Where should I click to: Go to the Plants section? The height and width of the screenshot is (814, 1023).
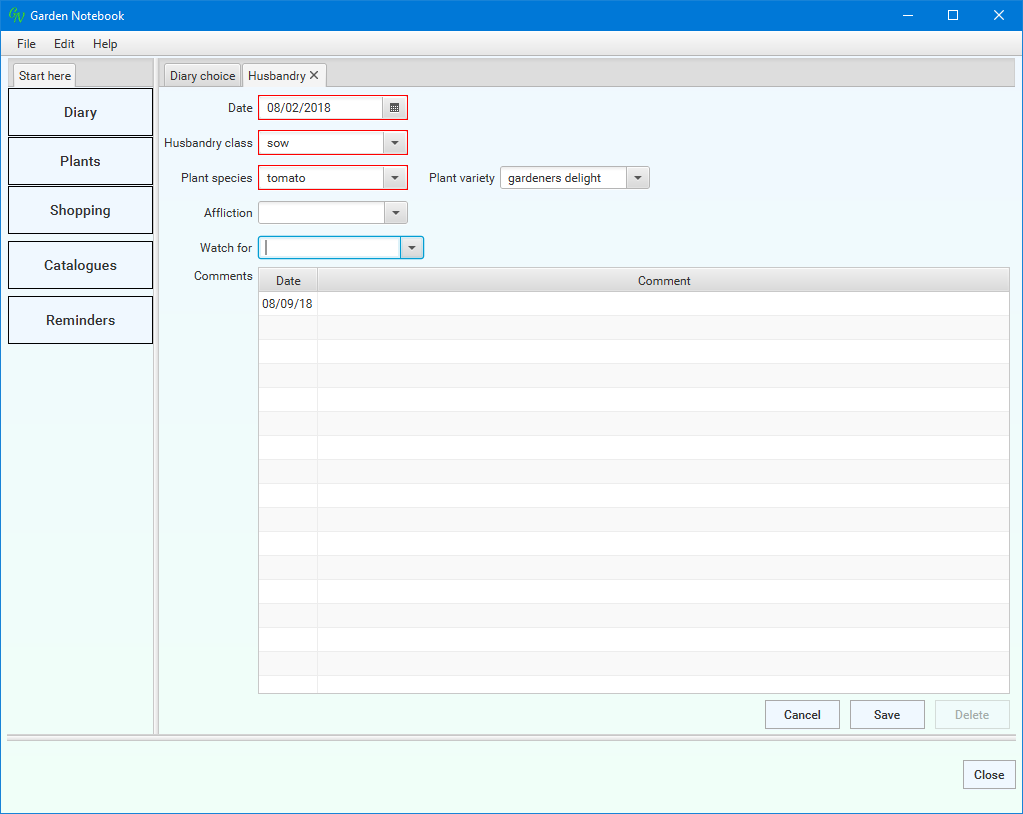pyautogui.click(x=80, y=161)
